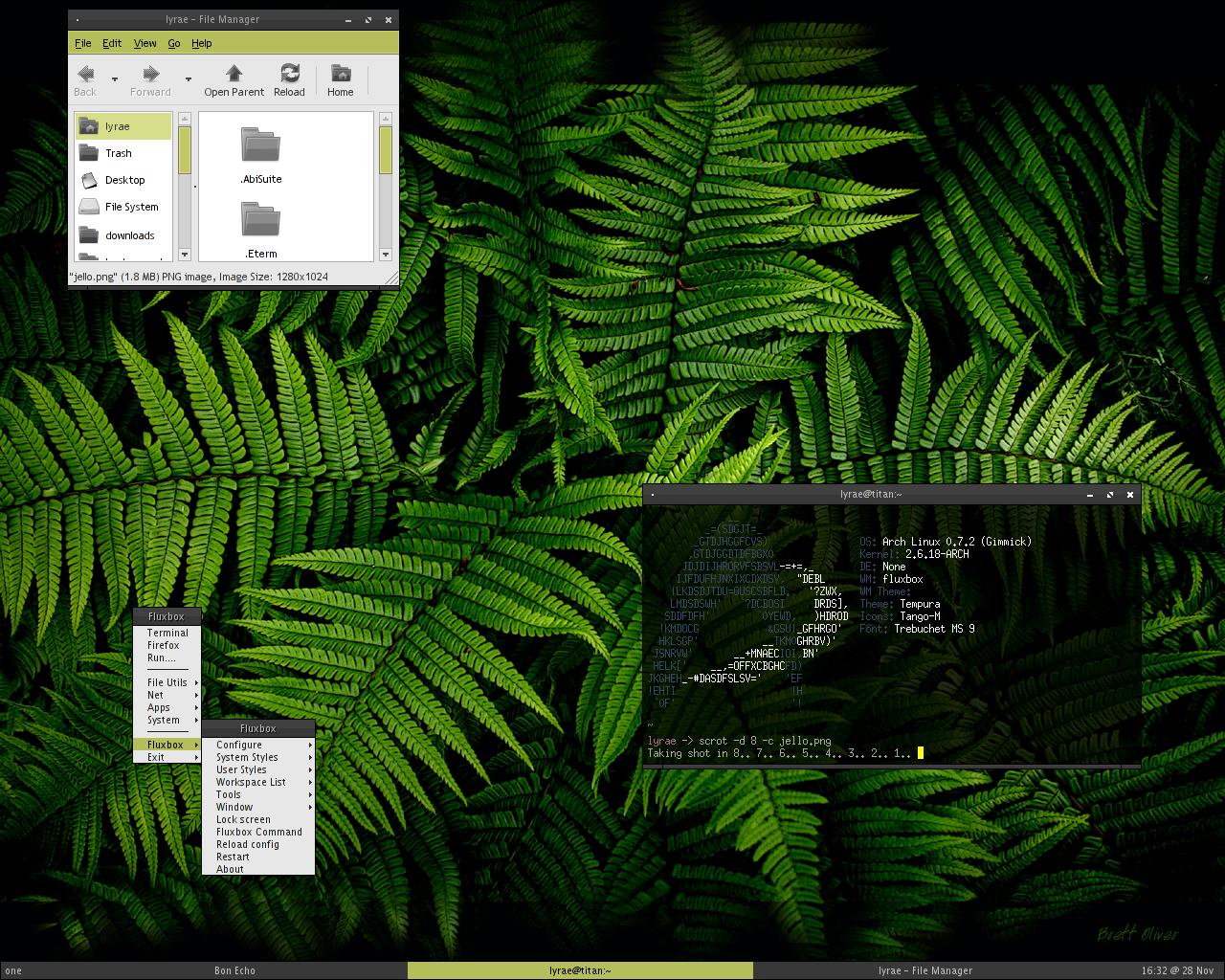1225x980 pixels.
Task: Open the Help menu
Action: (202, 43)
